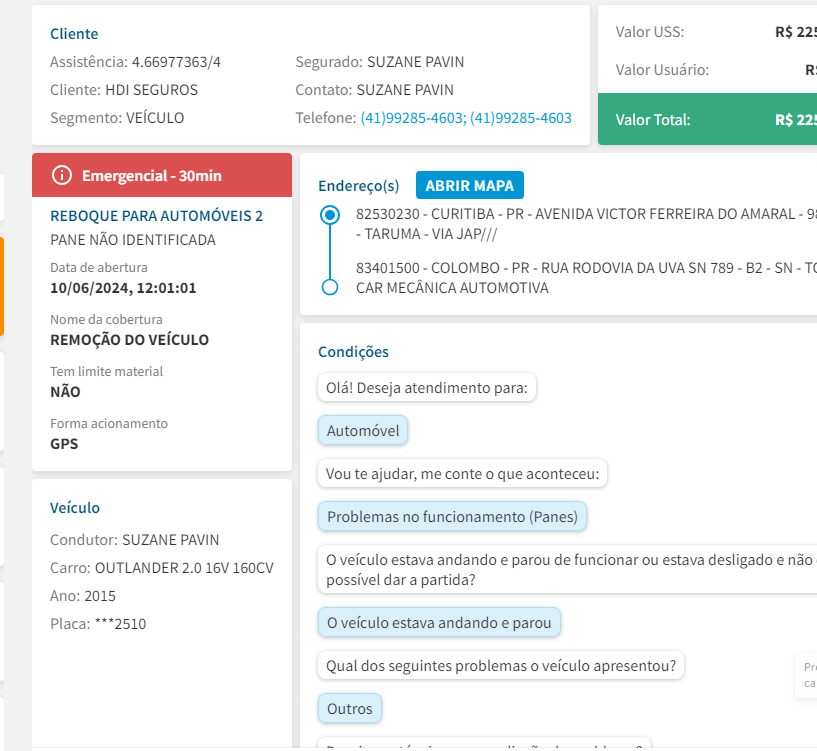This screenshot has height=751, width=817.
Task: Click the Colombo destination address text
Action: 586,278
